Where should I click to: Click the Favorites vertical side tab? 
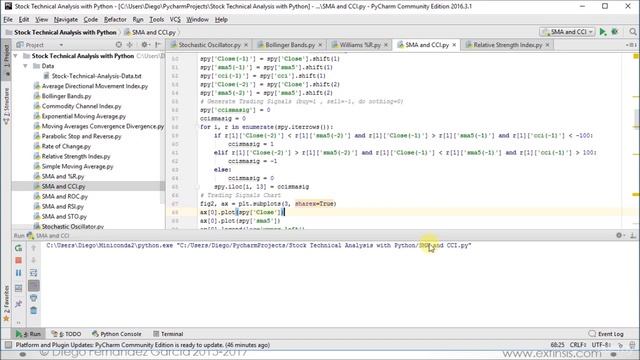[x=6, y=304]
